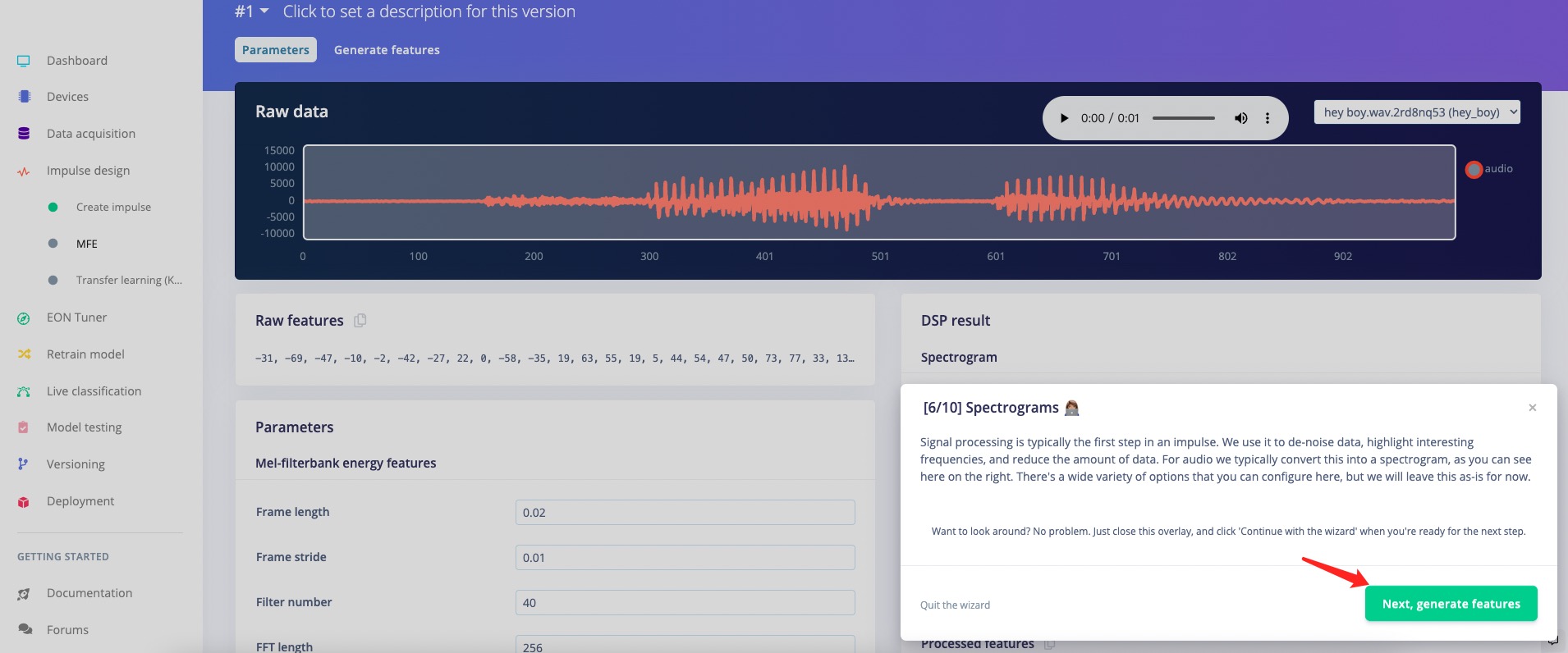Viewport: 1568px width, 653px height.
Task: Open the hey boy.wav sample selector
Action: (1417, 112)
